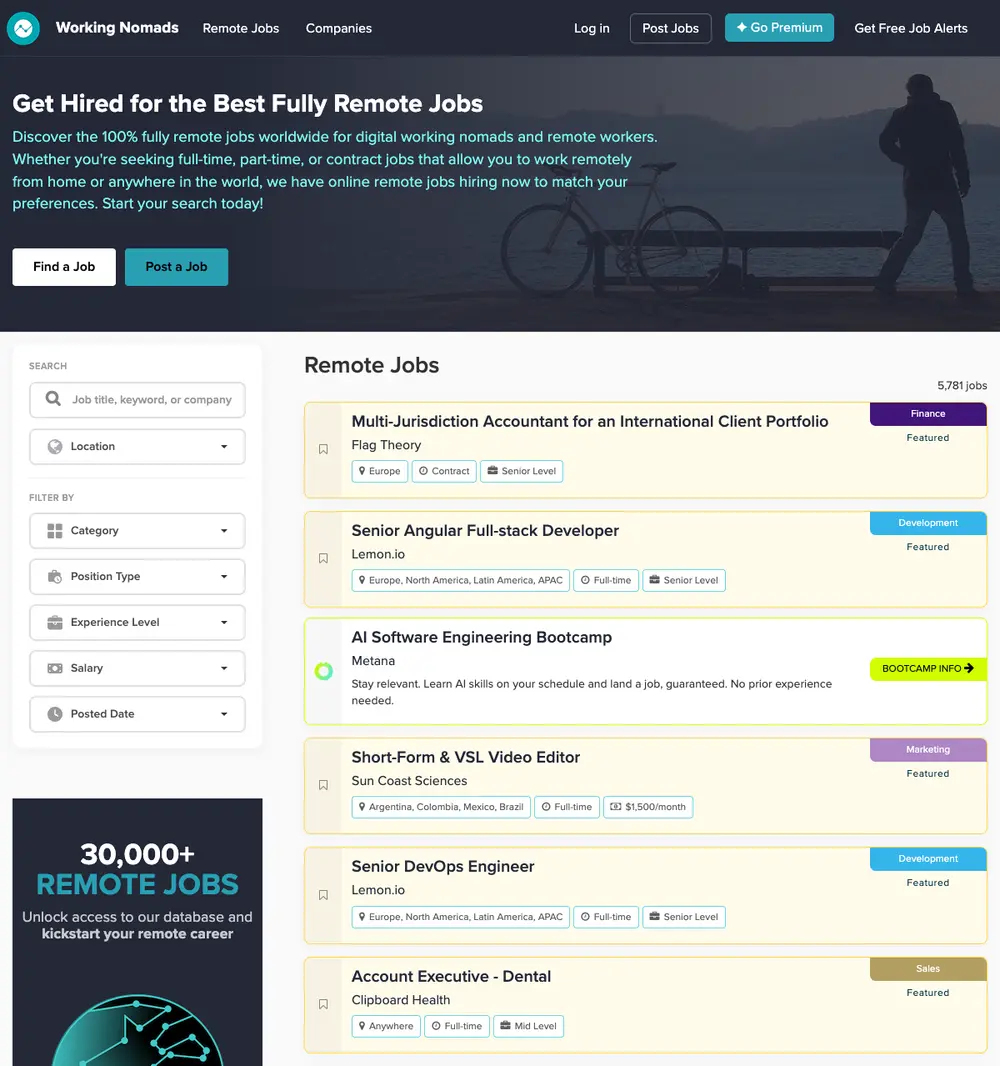Expand the Experience Level filter dropdown
Image resolution: width=1000 pixels, height=1066 pixels.
137,622
